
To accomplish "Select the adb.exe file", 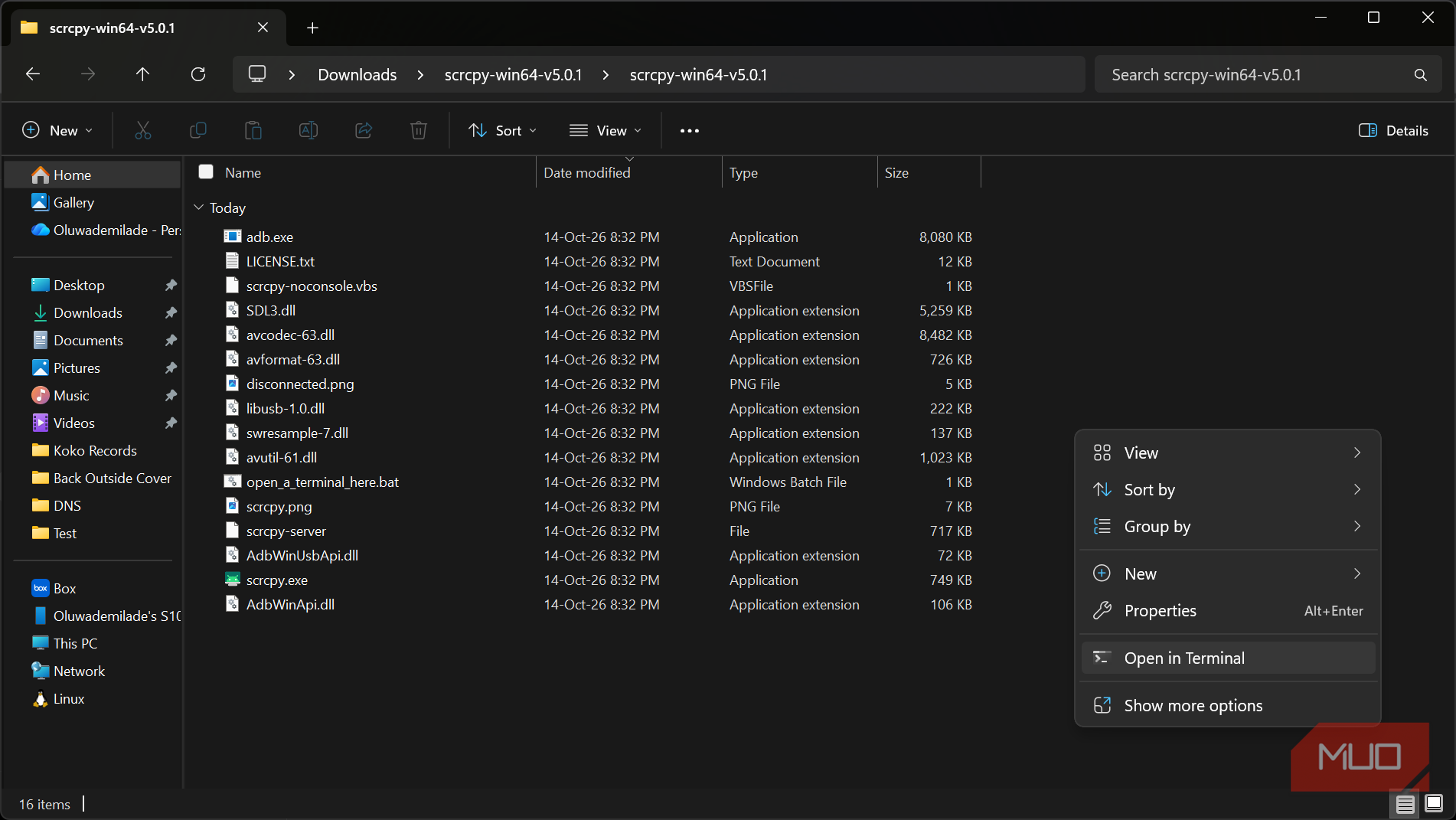I will coord(269,237).
